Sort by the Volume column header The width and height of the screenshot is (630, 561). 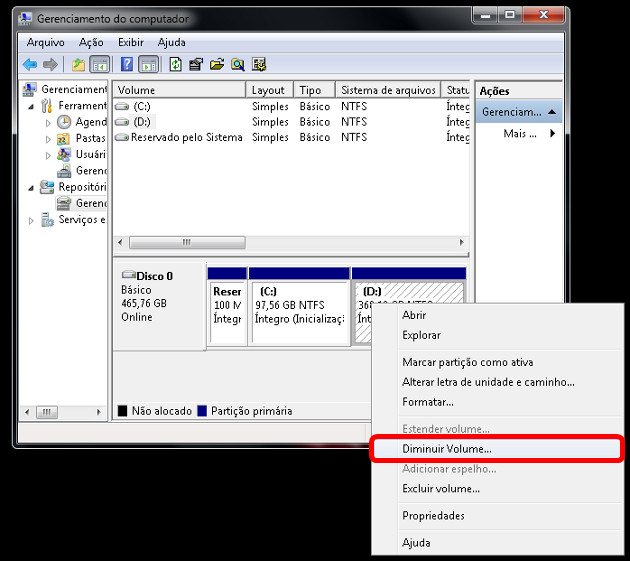[180, 90]
